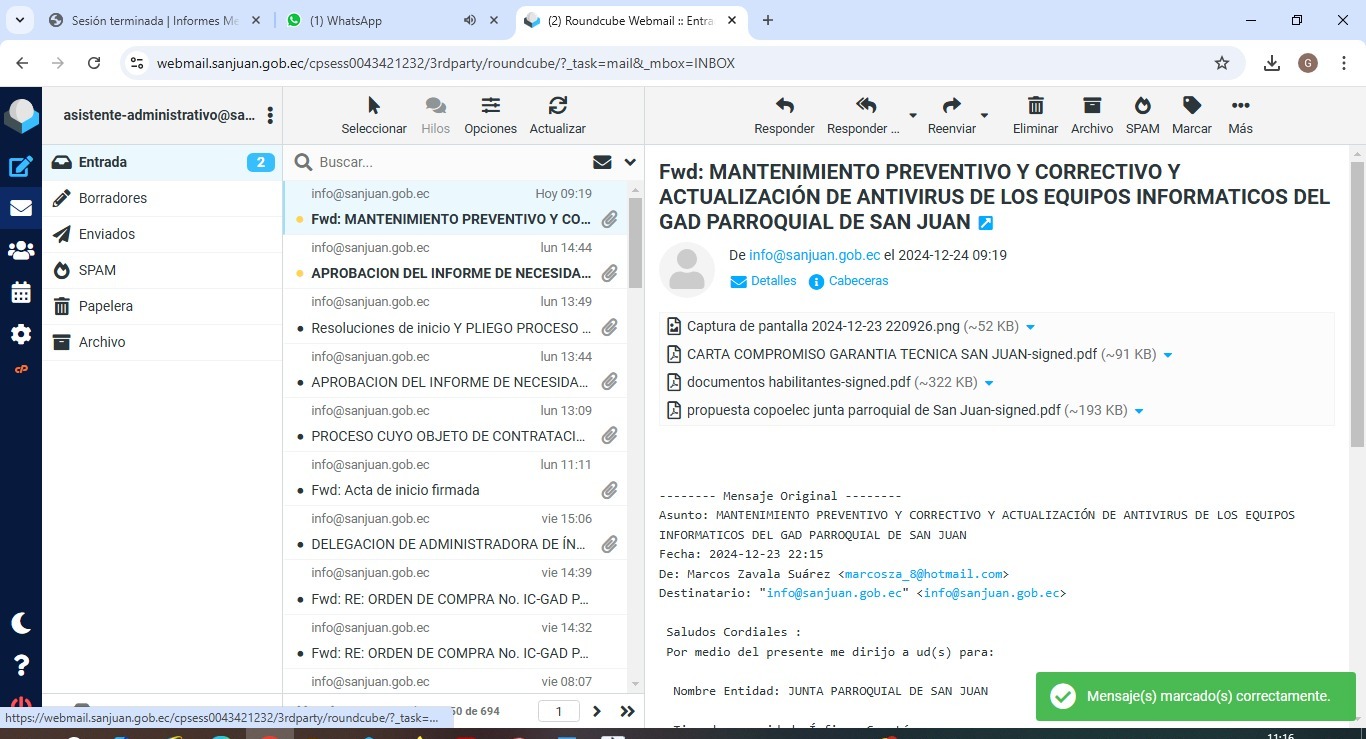Open the Borradores folder
This screenshot has width=1366, height=739.
[113, 198]
